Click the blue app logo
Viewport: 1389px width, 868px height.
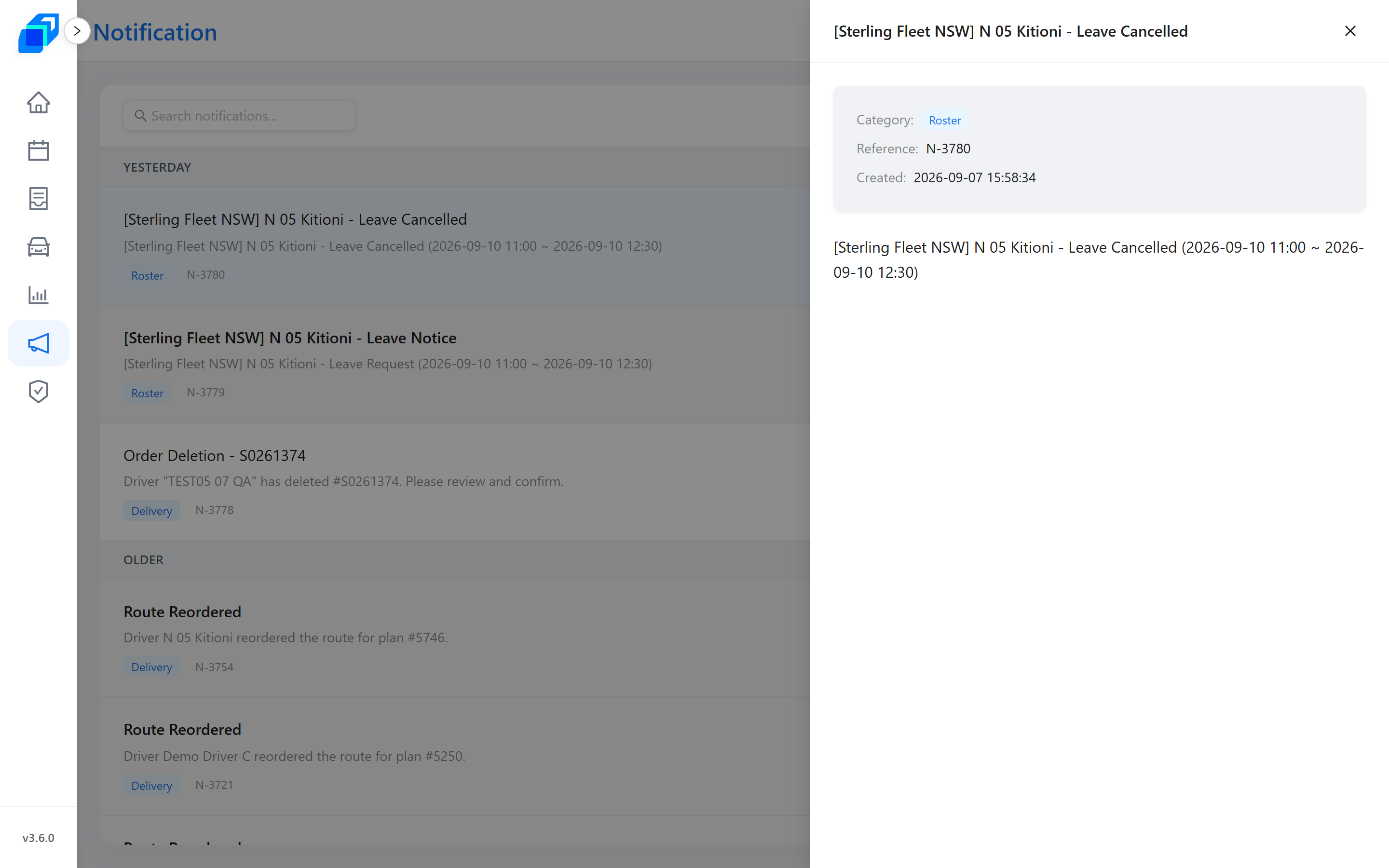point(39,33)
